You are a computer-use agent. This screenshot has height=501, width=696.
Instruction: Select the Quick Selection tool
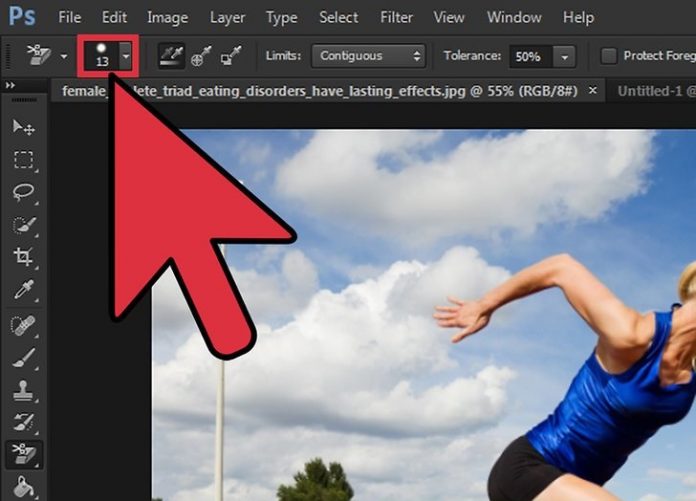coord(23,225)
